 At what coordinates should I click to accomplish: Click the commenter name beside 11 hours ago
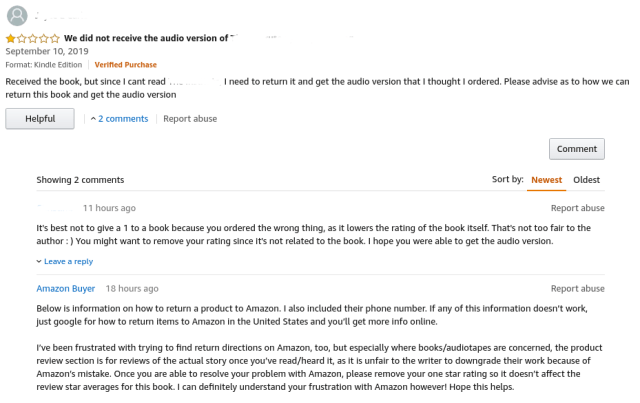(x=56, y=208)
